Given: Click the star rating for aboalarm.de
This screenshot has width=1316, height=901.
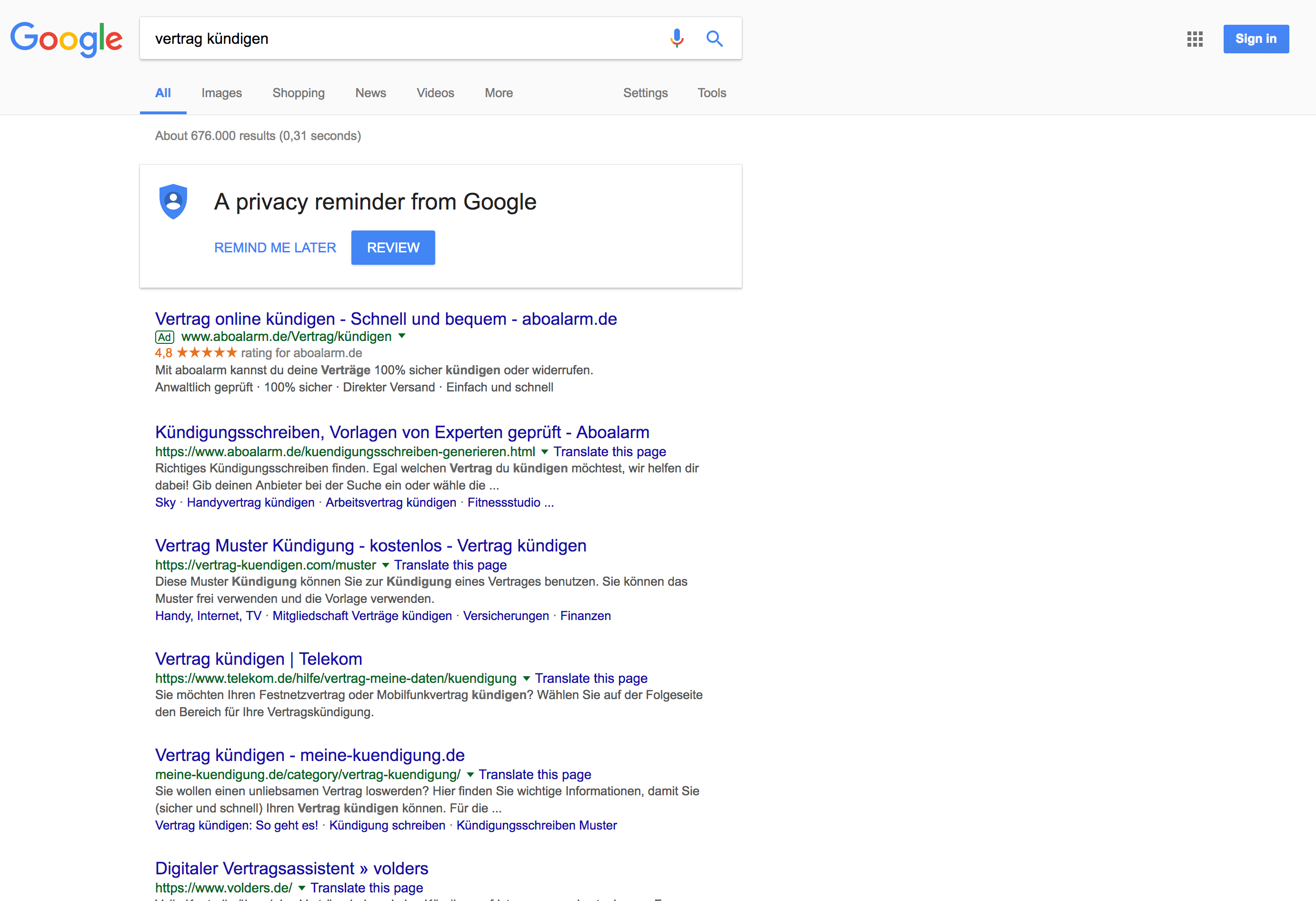Looking at the screenshot, I should pyautogui.click(x=207, y=353).
